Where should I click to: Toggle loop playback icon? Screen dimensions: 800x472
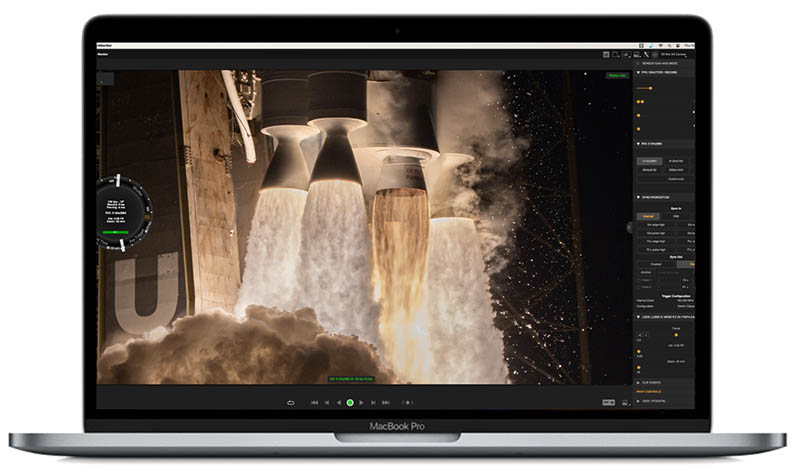pos(291,403)
